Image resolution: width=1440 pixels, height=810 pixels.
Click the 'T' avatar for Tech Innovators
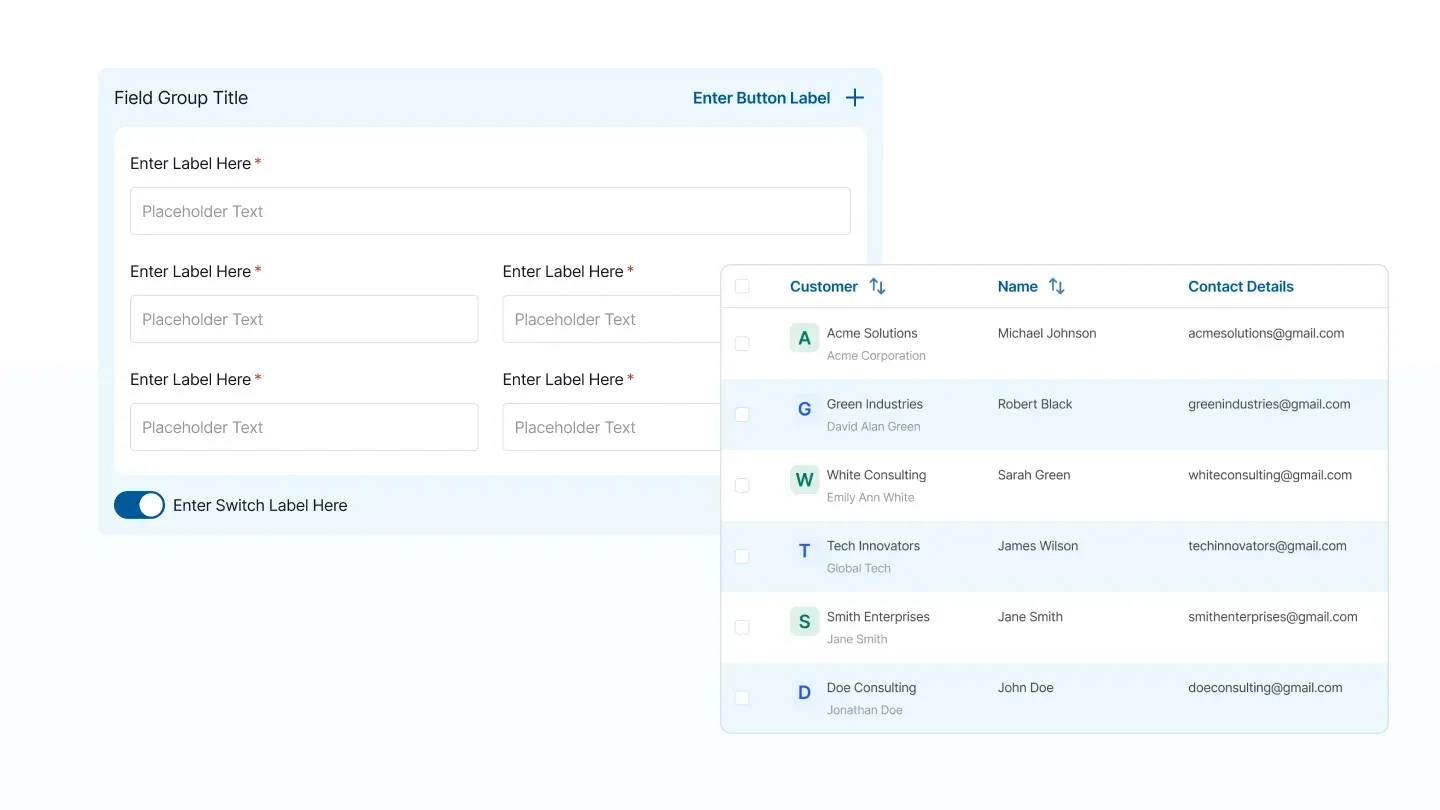[x=804, y=551]
